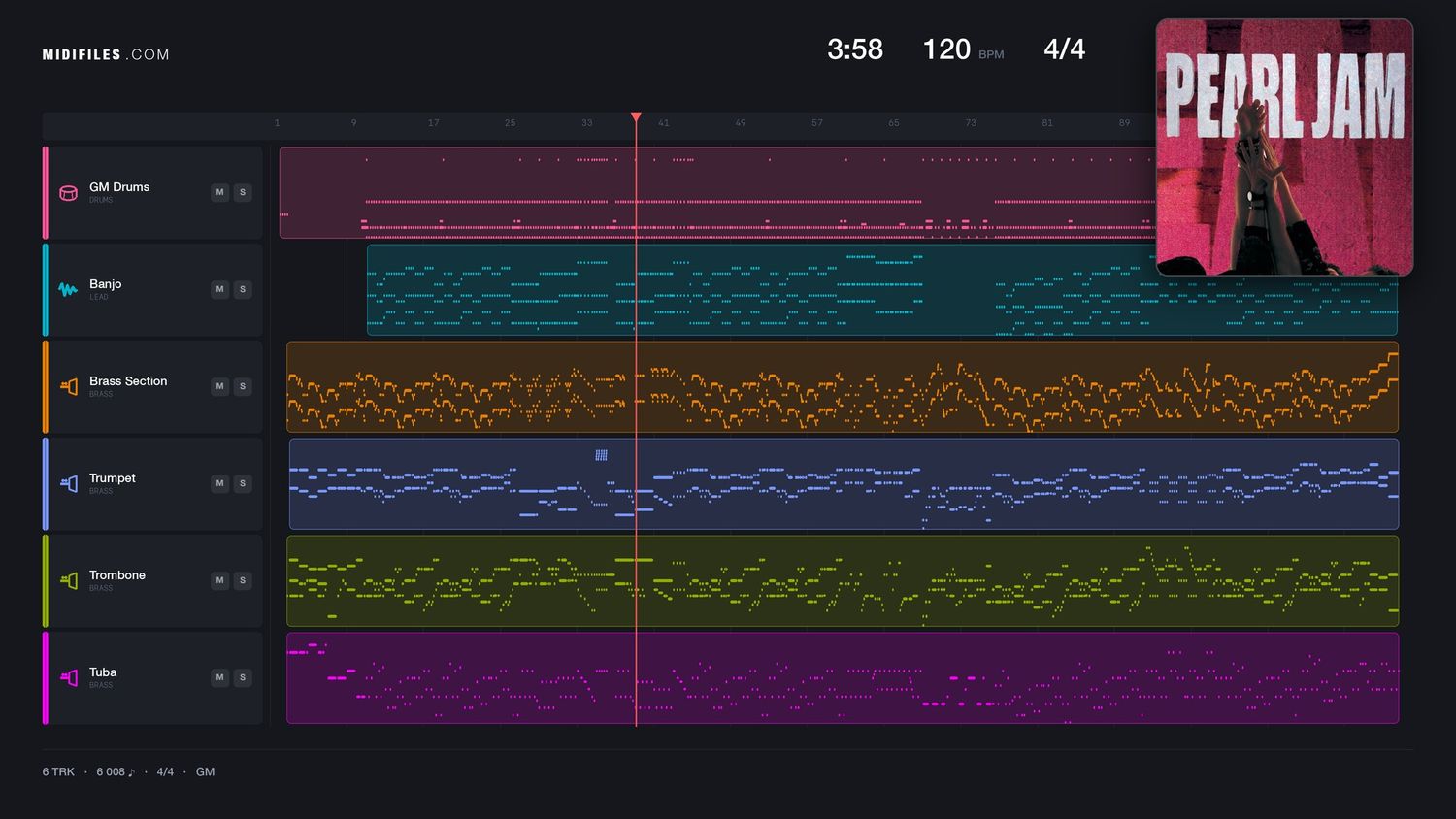The width and height of the screenshot is (1456, 819).
Task: Select the Trumpet track name
Action: point(113,478)
